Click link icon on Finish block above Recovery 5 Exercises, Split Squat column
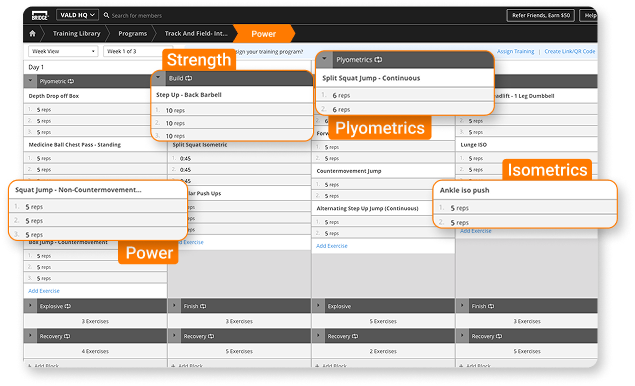The width and height of the screenshot is (635, 386). coord(203,306)
